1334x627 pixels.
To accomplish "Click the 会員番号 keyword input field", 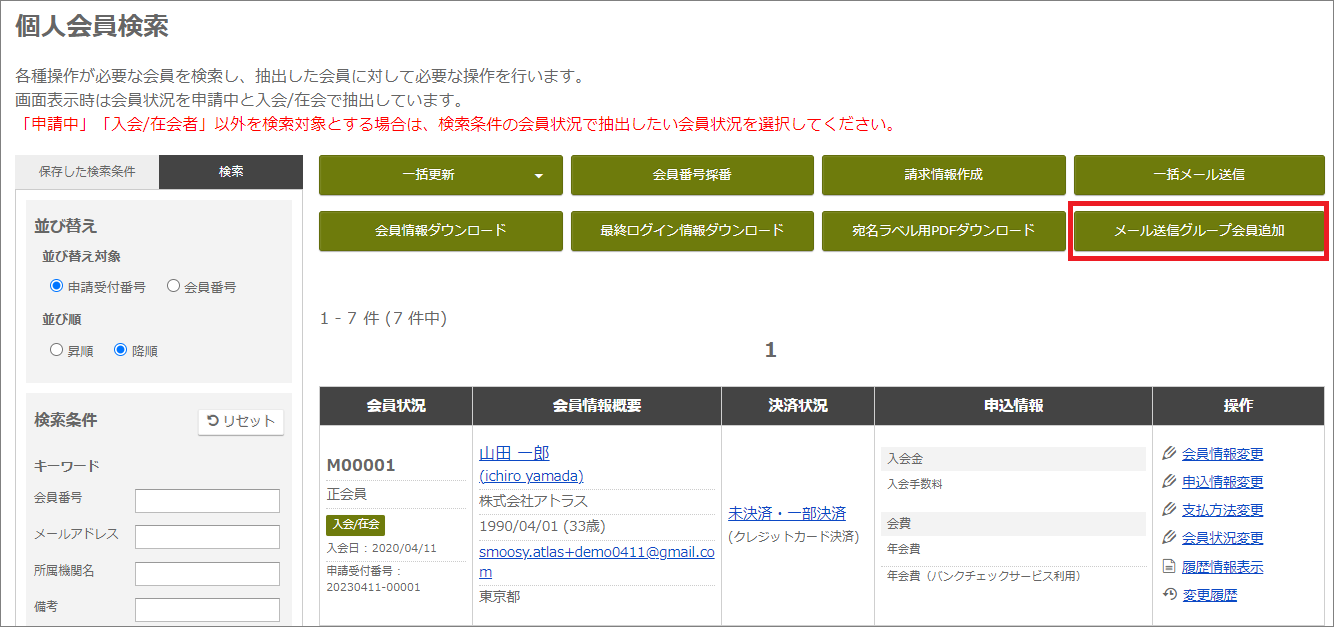I will pos(207,500).
